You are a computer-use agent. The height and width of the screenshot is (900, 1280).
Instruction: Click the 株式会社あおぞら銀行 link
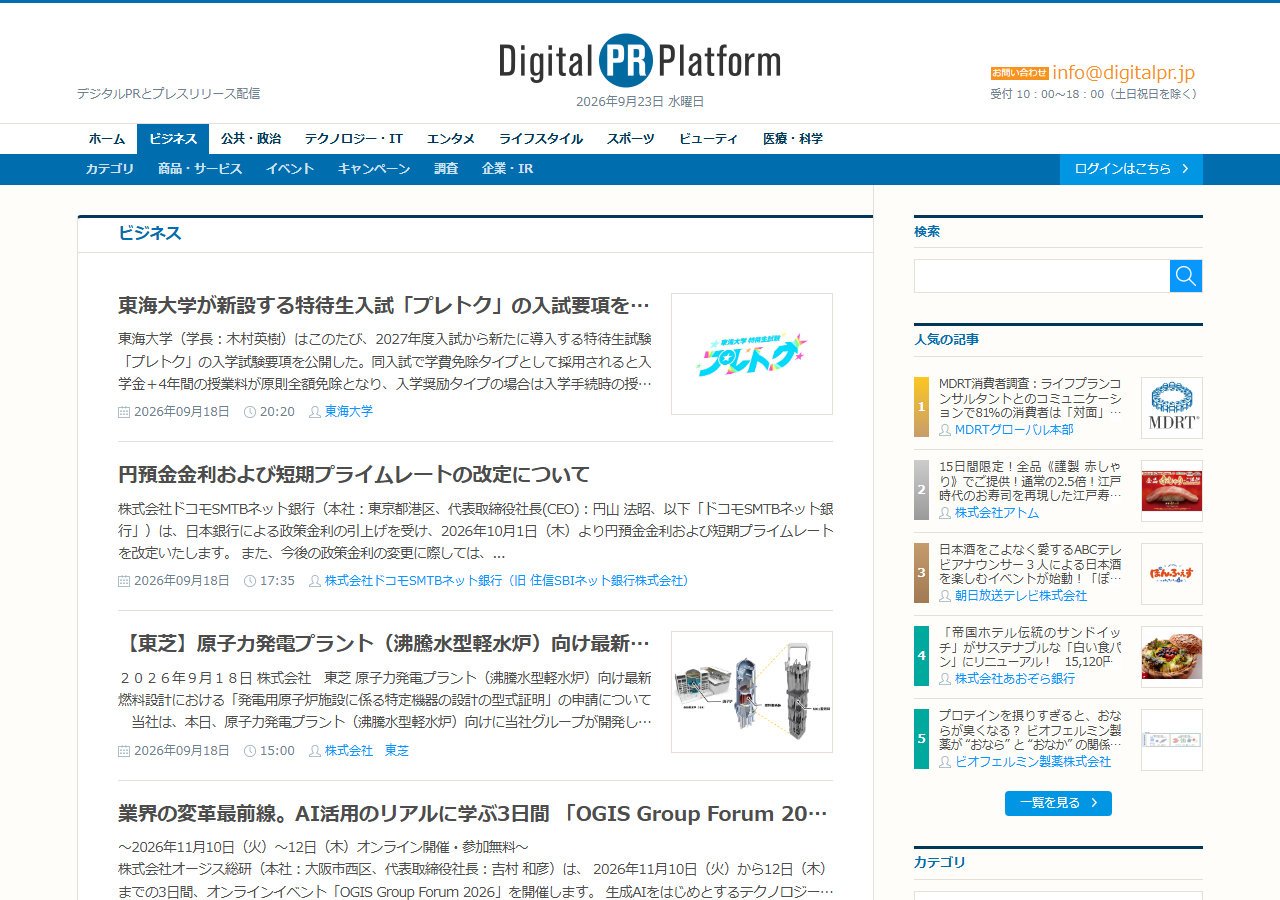coord(1015,678)
